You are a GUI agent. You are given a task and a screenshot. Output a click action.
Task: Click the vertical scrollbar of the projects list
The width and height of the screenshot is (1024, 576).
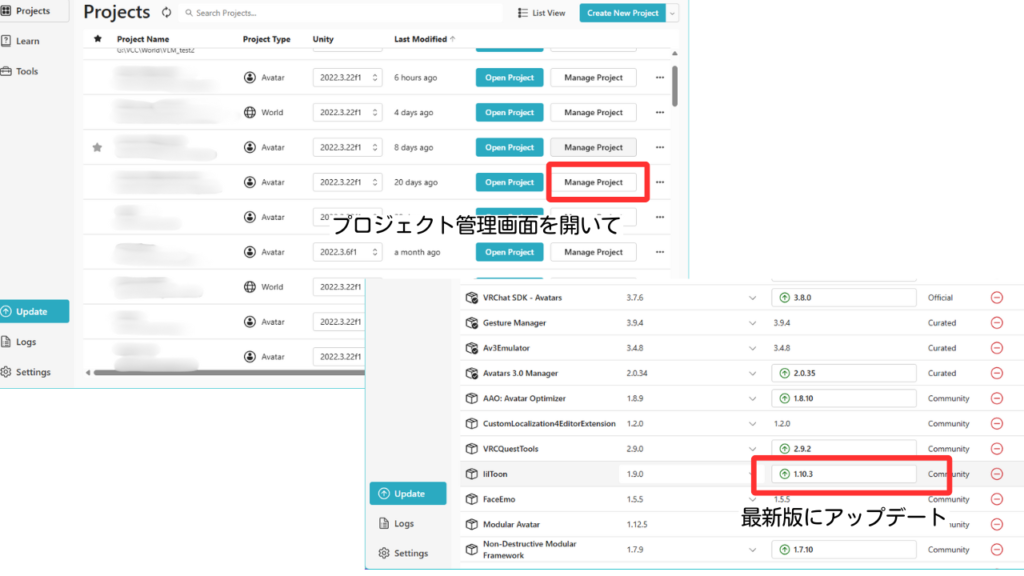tap(675, 86)
